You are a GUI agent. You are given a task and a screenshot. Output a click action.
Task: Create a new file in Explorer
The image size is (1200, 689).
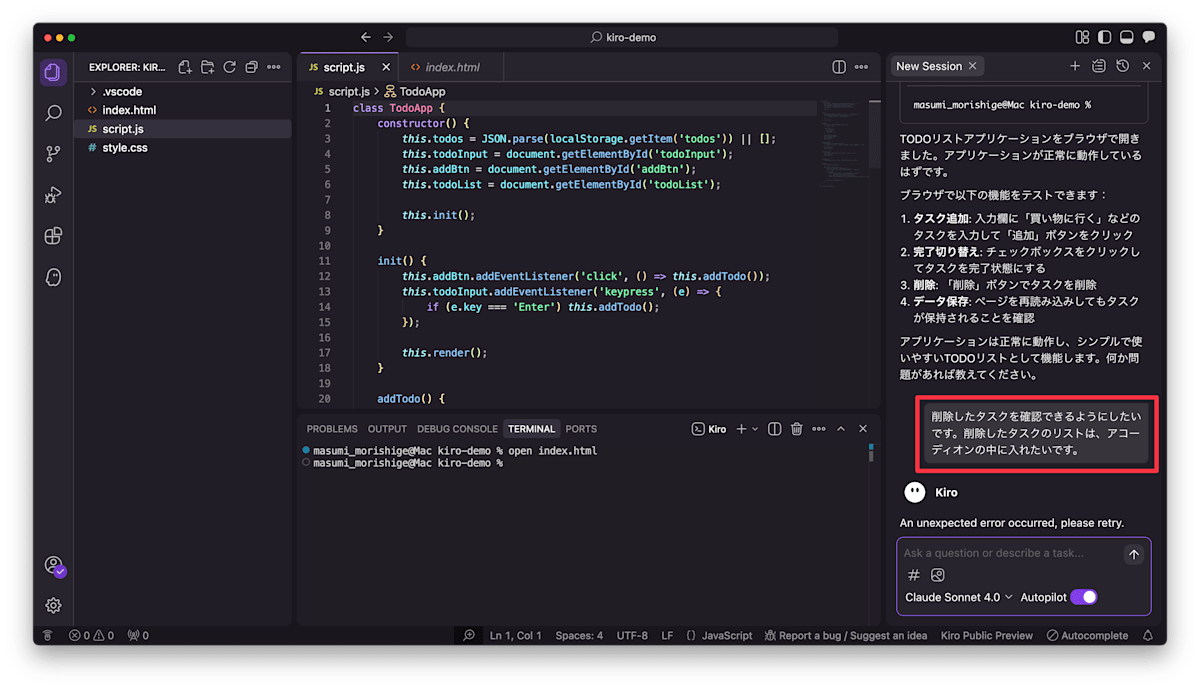[x=185, y=67]
